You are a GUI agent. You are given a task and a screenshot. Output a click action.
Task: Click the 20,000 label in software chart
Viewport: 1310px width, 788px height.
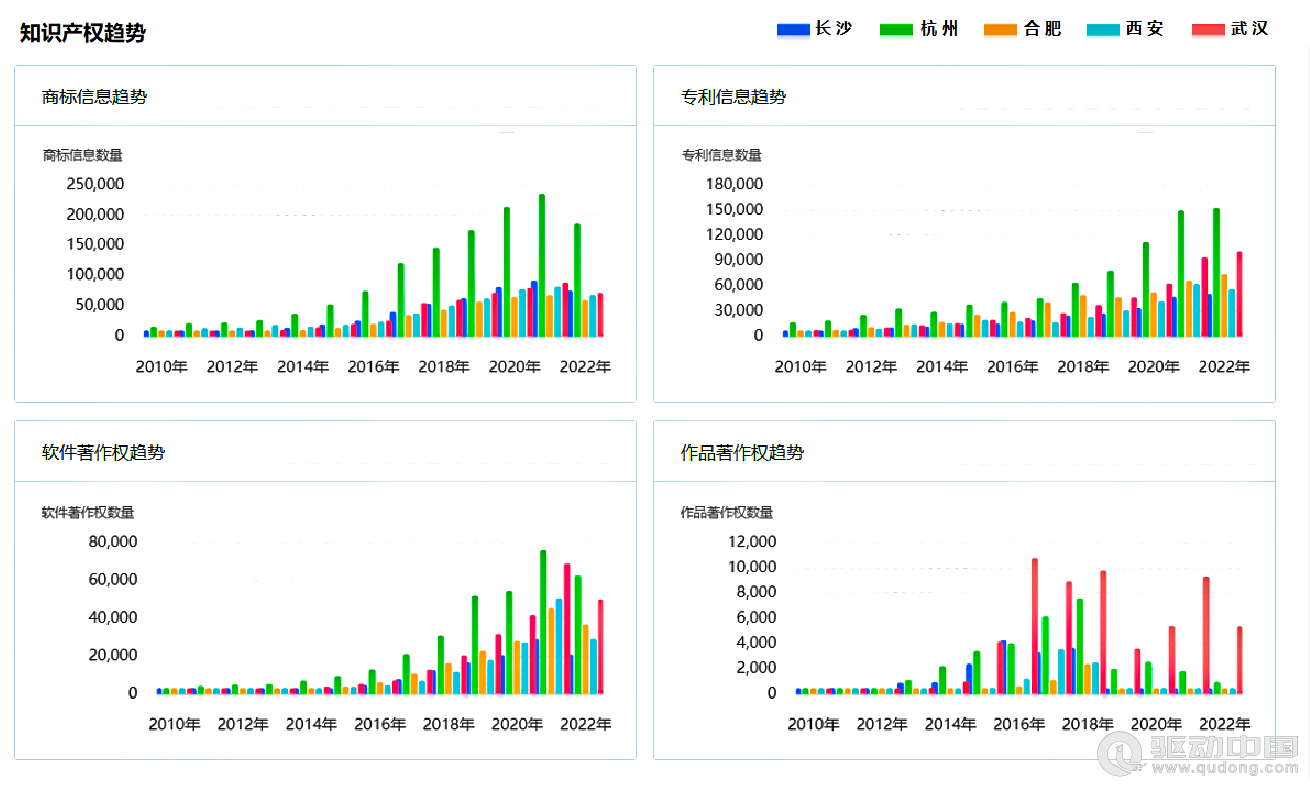[113, 655]
